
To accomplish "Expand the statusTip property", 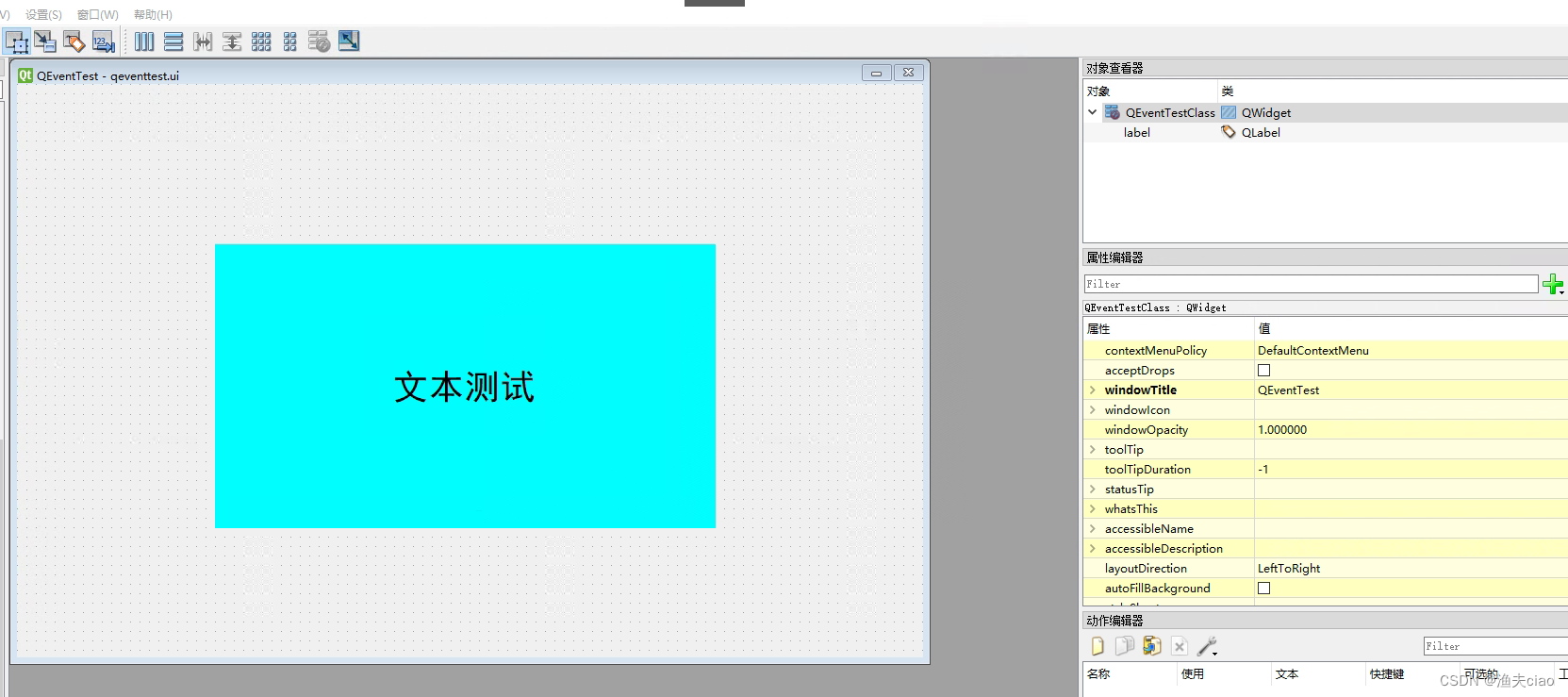I will pos(1093,490).
